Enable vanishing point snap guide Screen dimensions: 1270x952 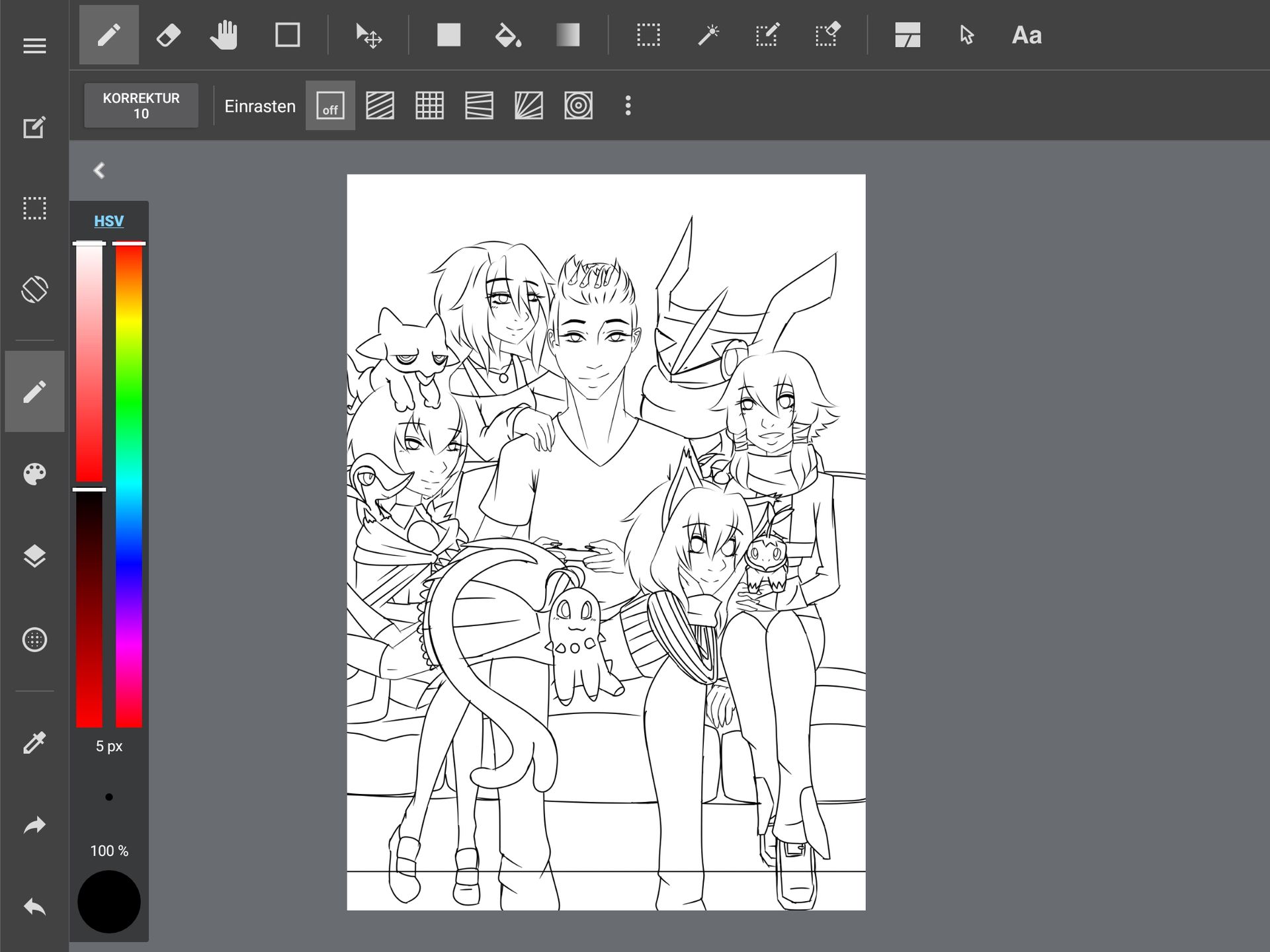tap(479, 106)
